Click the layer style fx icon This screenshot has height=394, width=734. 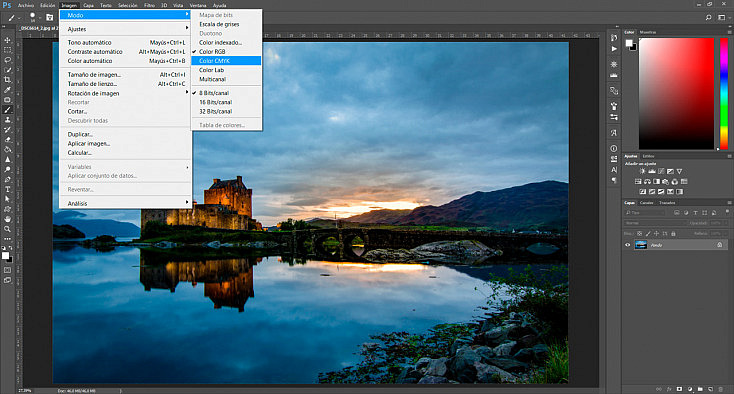pyautogui.click(x=669, y=389)
